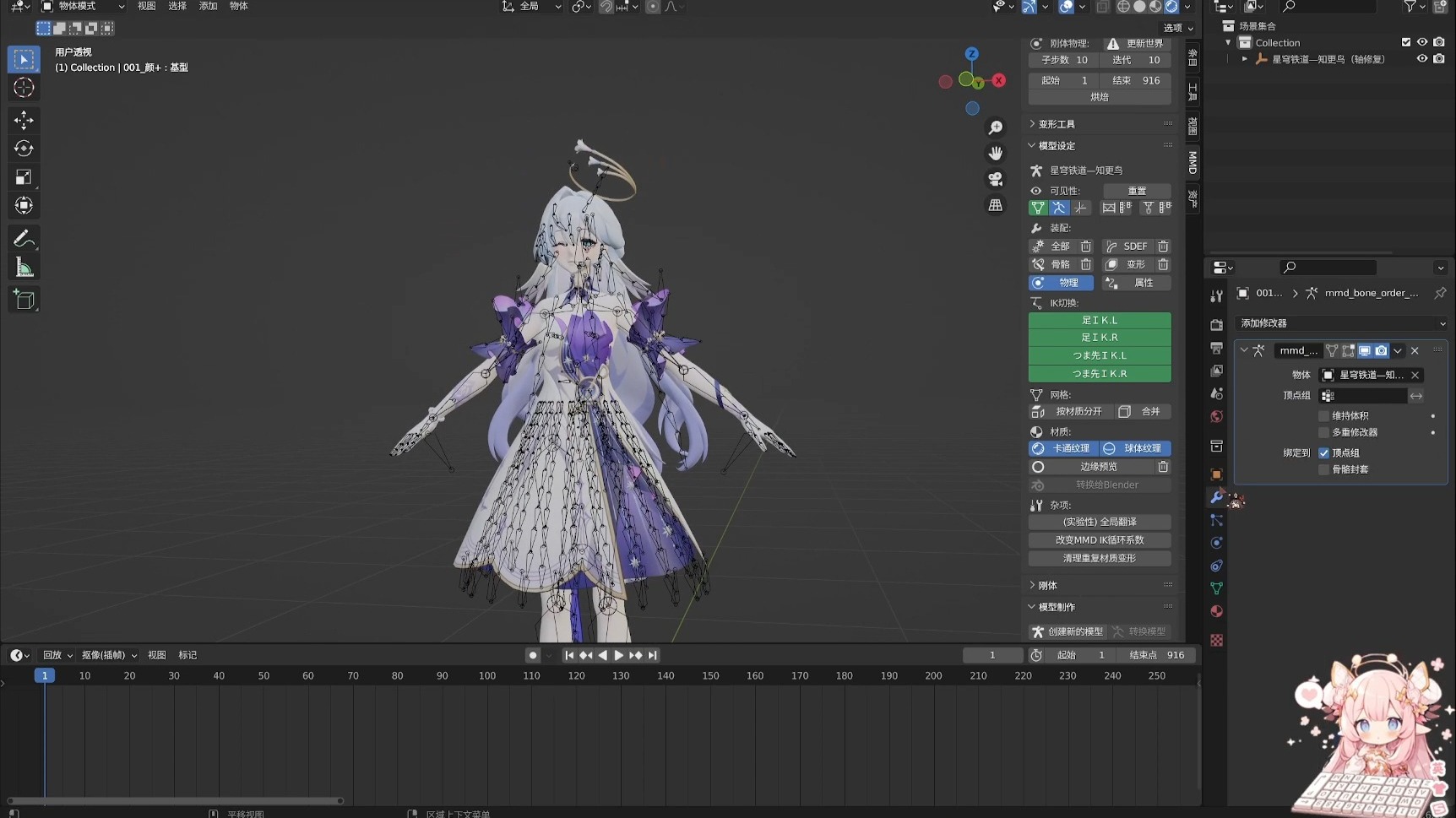Screen dimensions: 1456x818
Task: Select the Scale tool
Action: [x=24, y=177]
